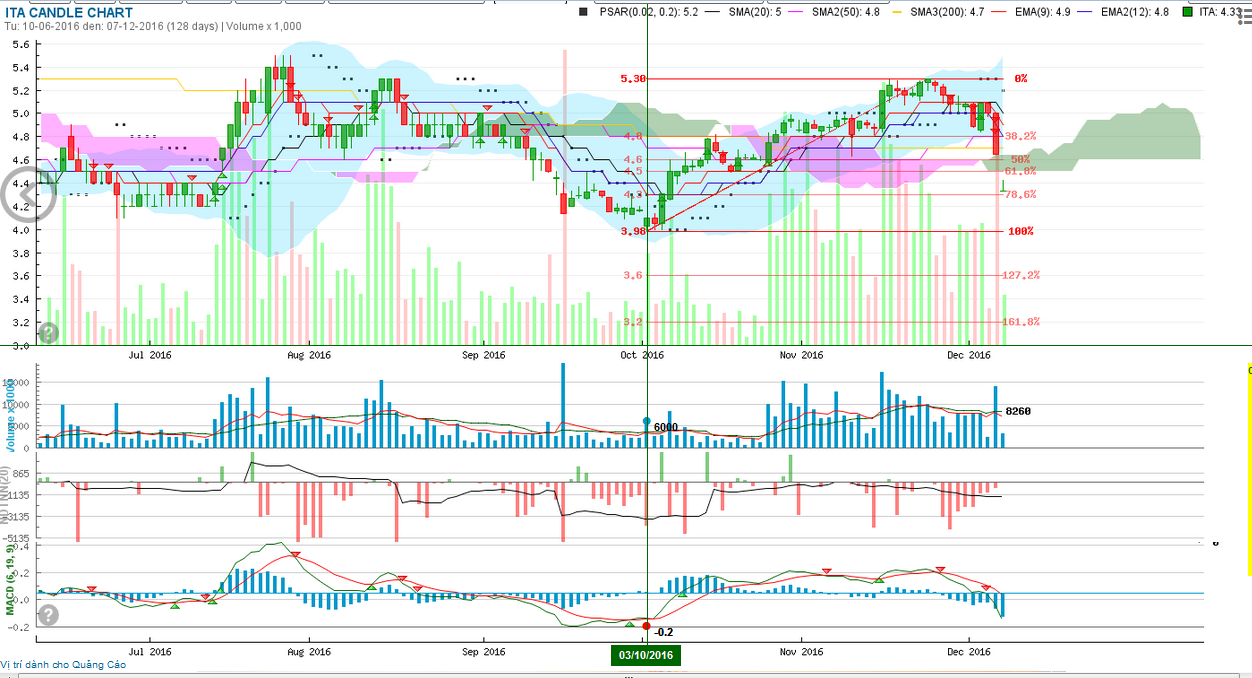Open help icon in candle chart panel

point(49,333)
